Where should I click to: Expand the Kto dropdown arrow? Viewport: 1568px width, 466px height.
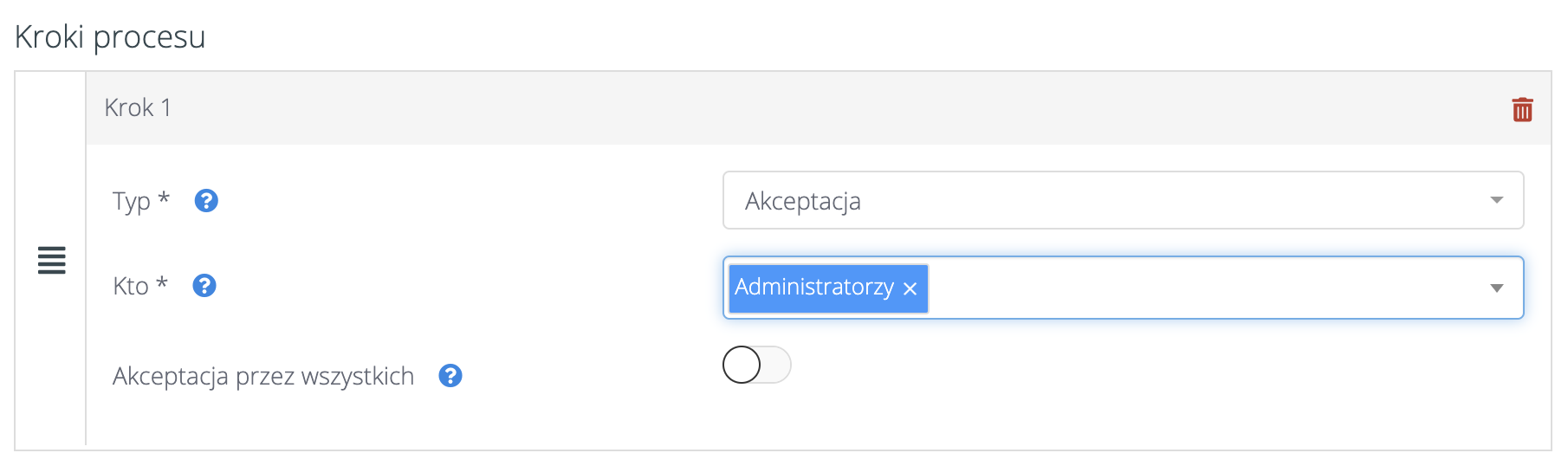click(x=1496, y=288)
